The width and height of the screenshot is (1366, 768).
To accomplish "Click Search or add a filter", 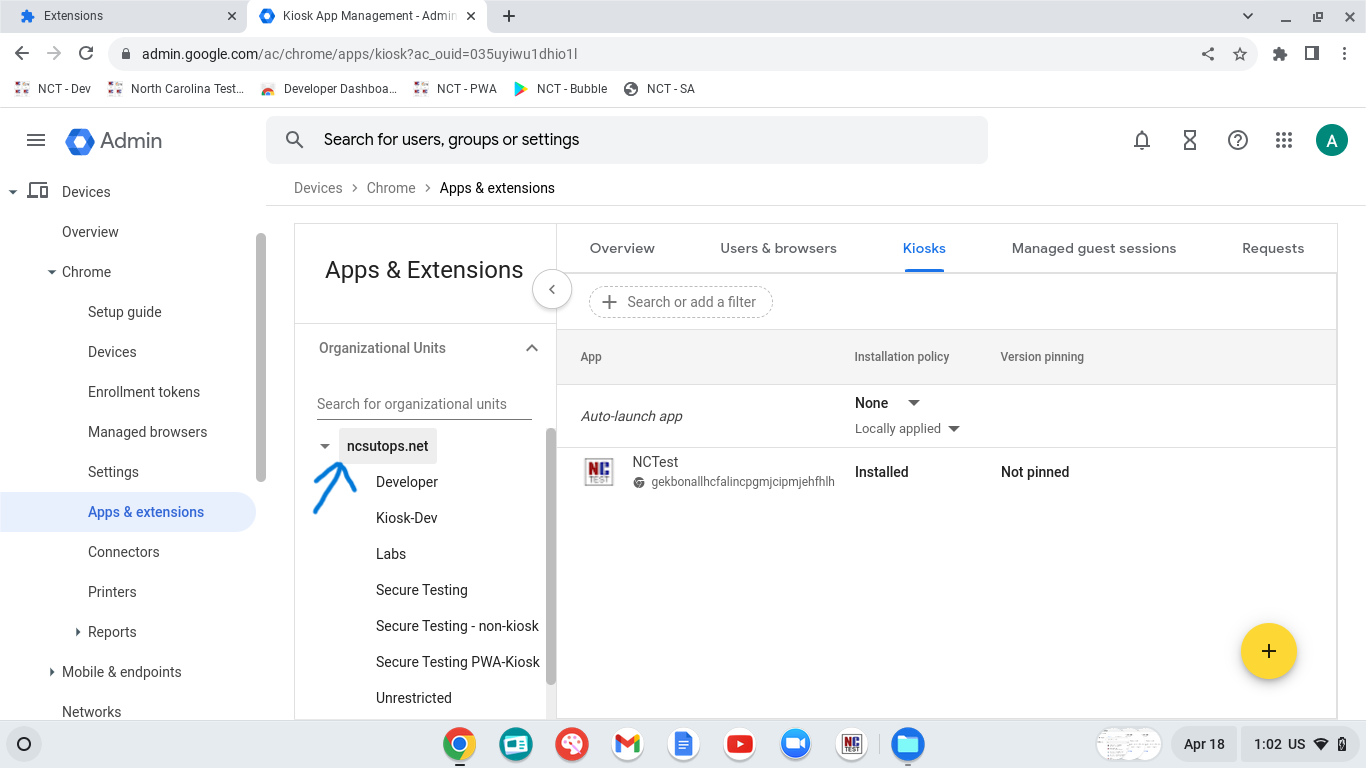I will [681, 302].
